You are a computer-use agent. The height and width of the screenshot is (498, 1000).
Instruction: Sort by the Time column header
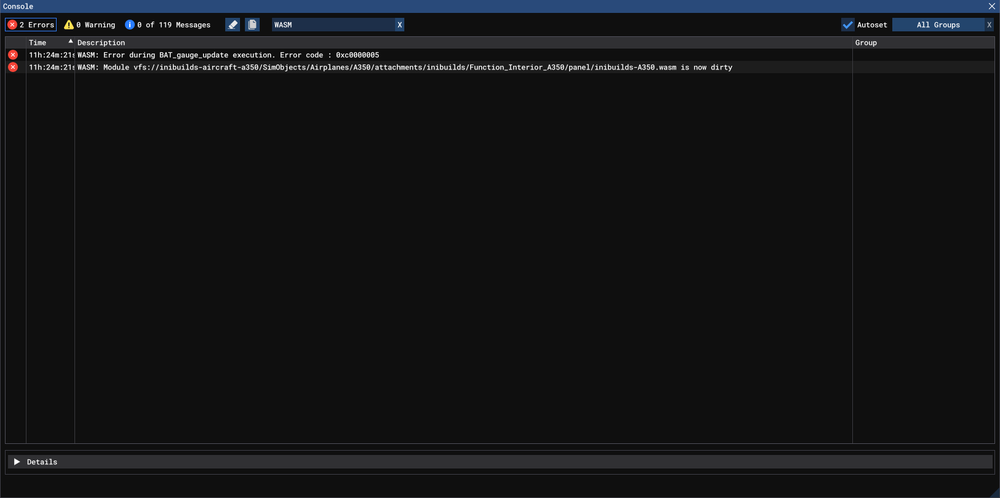coord(38,43)
